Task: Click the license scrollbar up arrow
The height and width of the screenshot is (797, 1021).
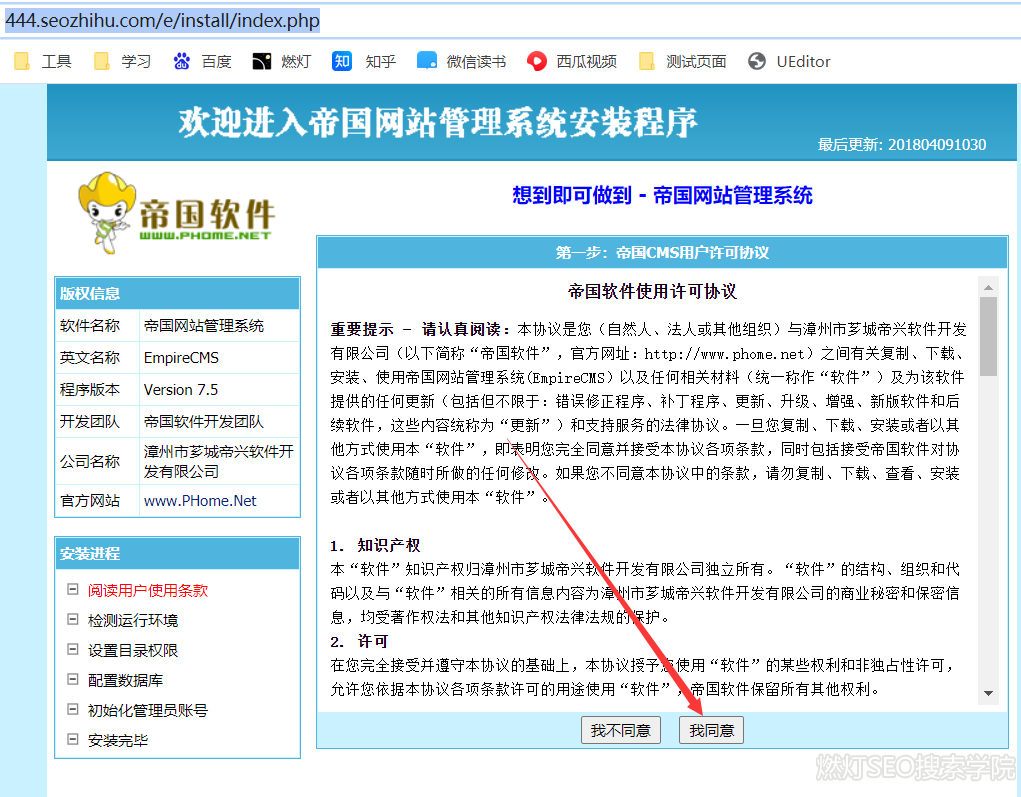Action: [x=988, y=287]
